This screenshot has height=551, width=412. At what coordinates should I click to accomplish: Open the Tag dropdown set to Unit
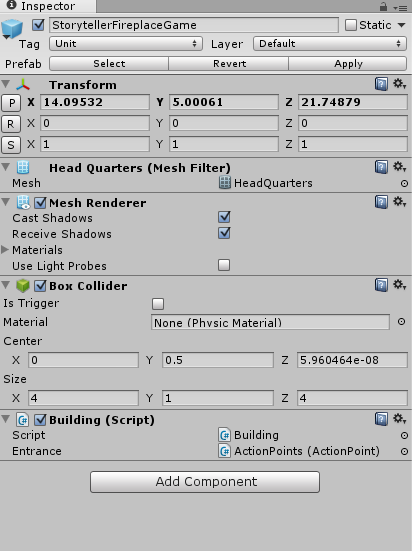[x=126, y=44]
